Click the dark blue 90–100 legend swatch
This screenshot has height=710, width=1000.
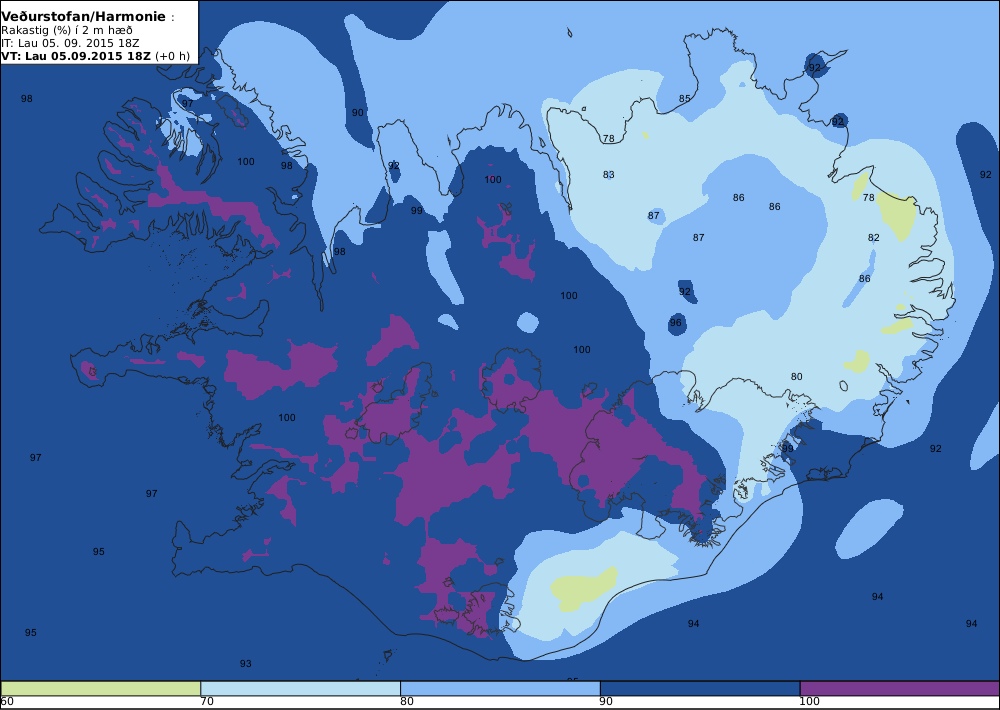coord(700,689)
